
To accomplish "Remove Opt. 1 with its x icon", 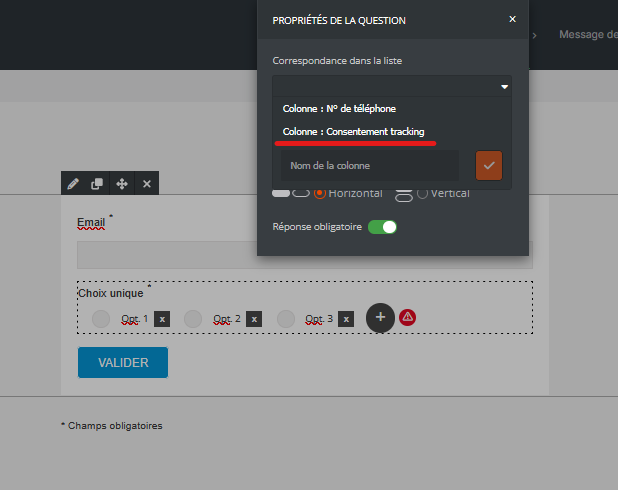I will pos(162,319).
